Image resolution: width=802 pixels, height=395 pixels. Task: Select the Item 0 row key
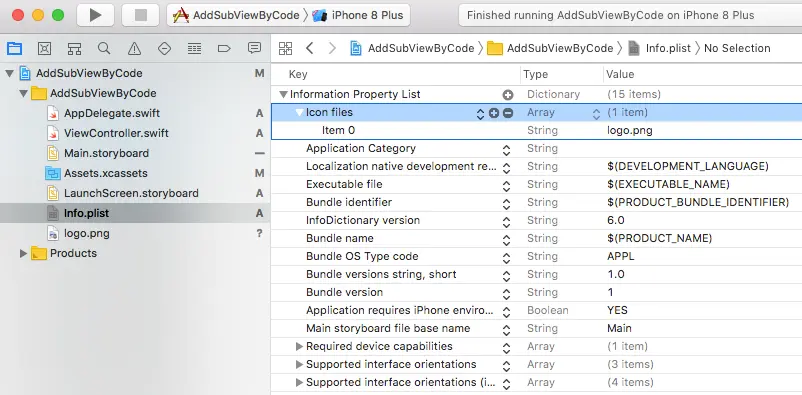tap(339, 130)
